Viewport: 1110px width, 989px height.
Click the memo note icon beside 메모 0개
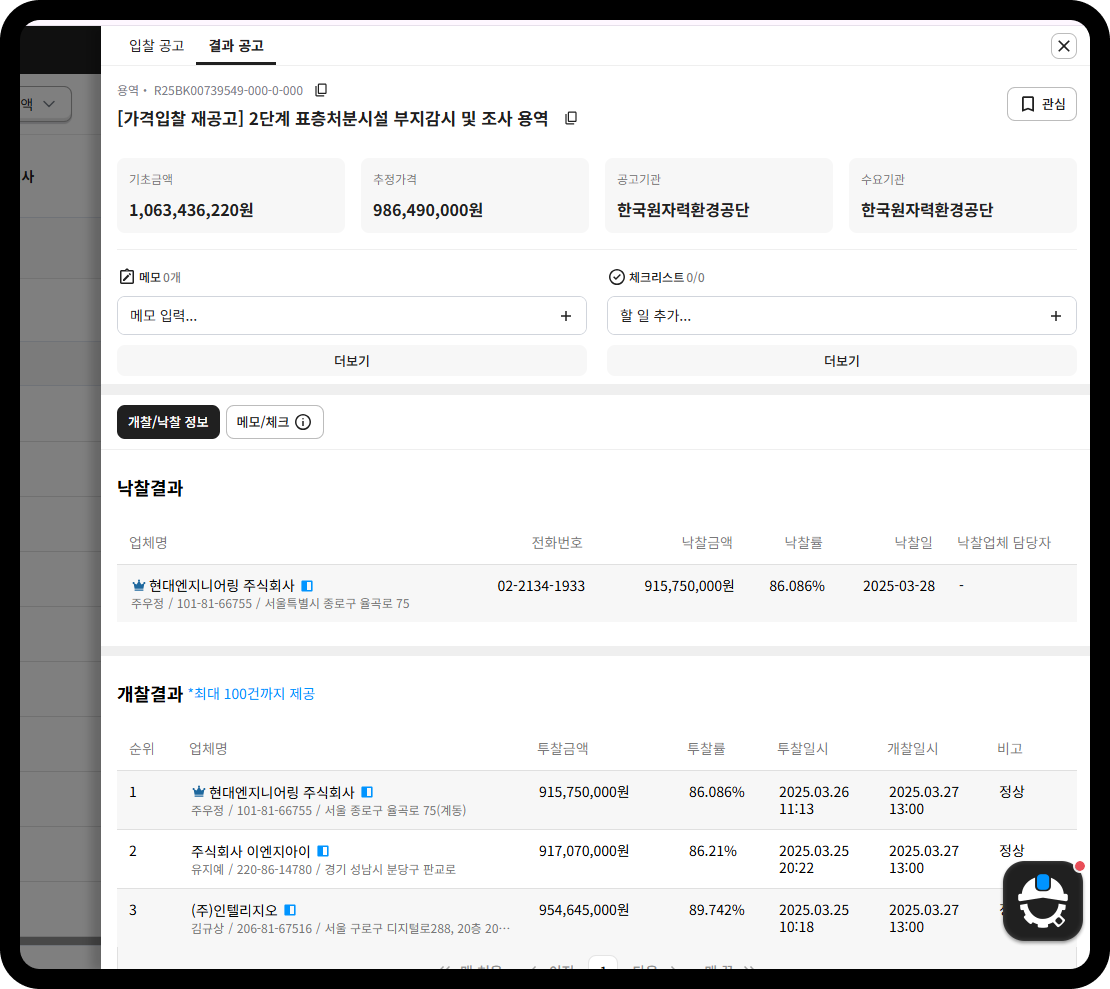point(127,277)
